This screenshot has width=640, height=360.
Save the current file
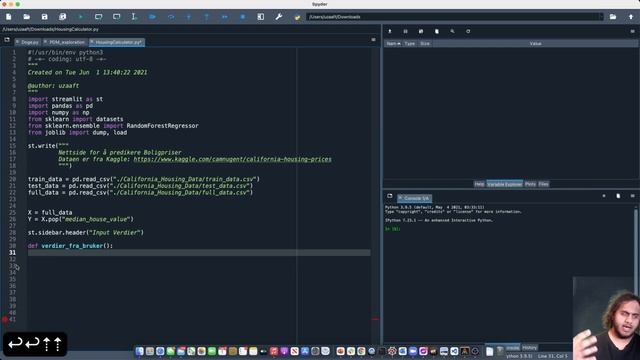pos(44,17)
